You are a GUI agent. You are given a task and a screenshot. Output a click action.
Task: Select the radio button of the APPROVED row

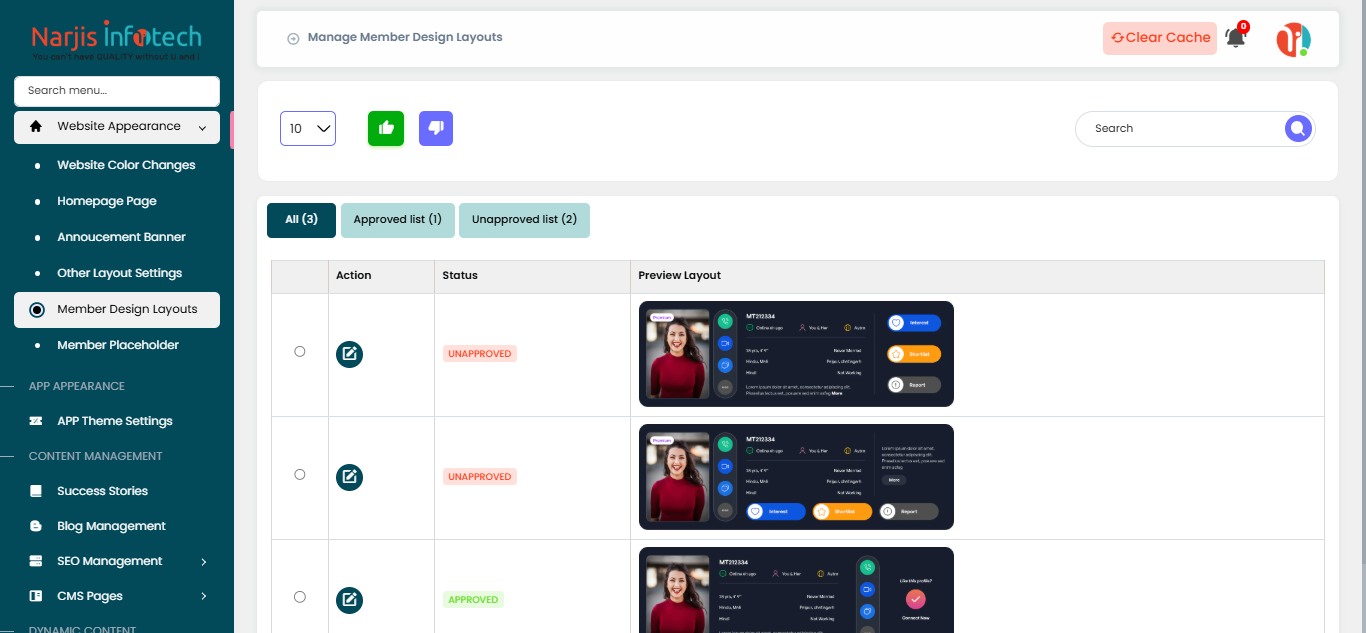pyautogui.click(x=300, y=597)
